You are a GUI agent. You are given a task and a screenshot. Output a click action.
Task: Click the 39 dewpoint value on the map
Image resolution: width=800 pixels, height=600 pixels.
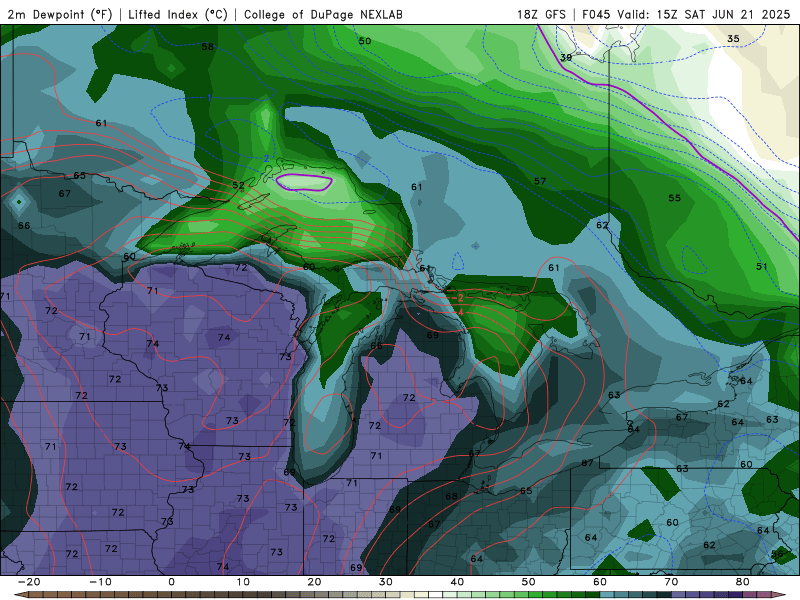[566, 58]
